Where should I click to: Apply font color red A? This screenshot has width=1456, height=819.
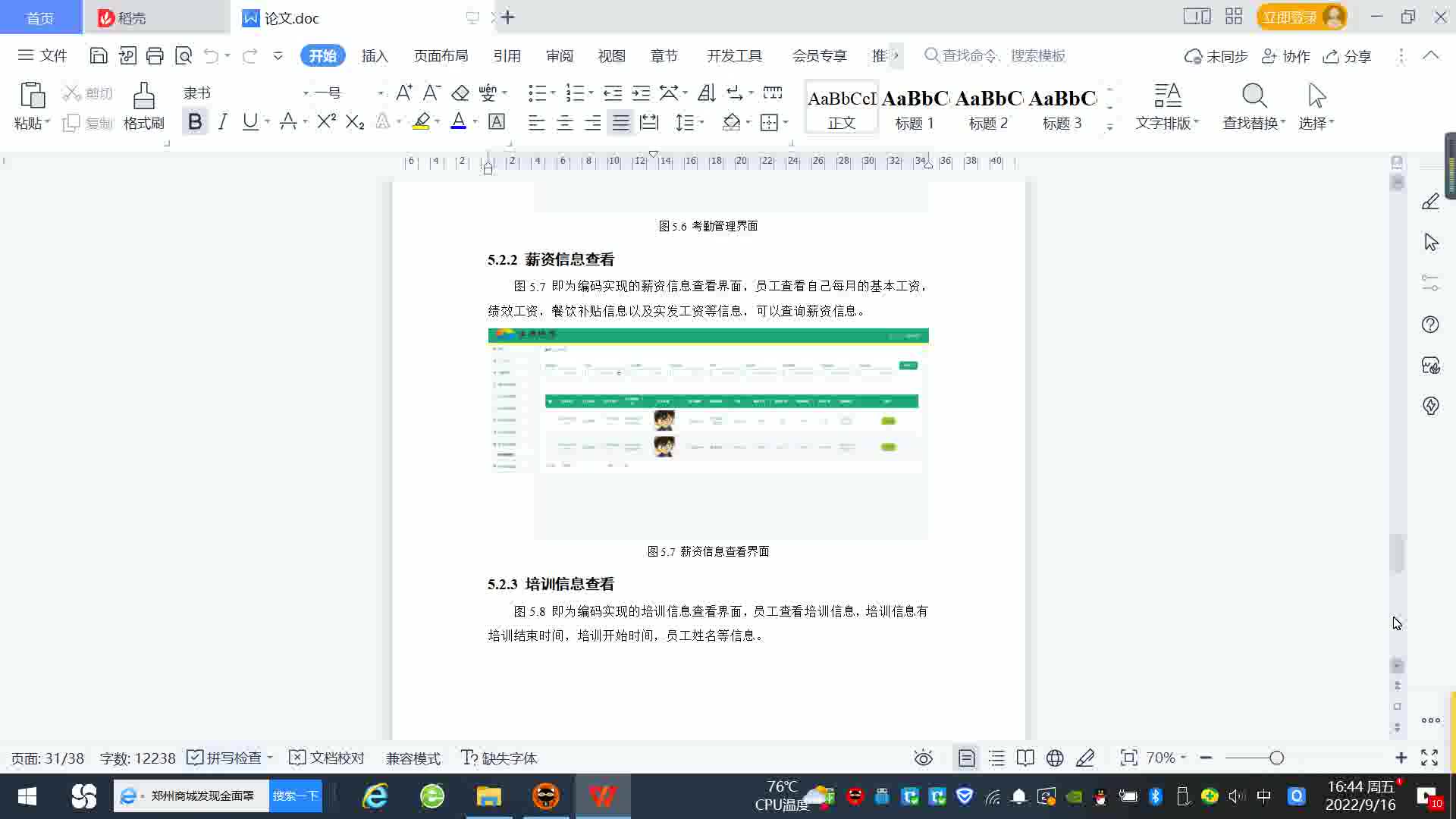(x=458, y=121)
